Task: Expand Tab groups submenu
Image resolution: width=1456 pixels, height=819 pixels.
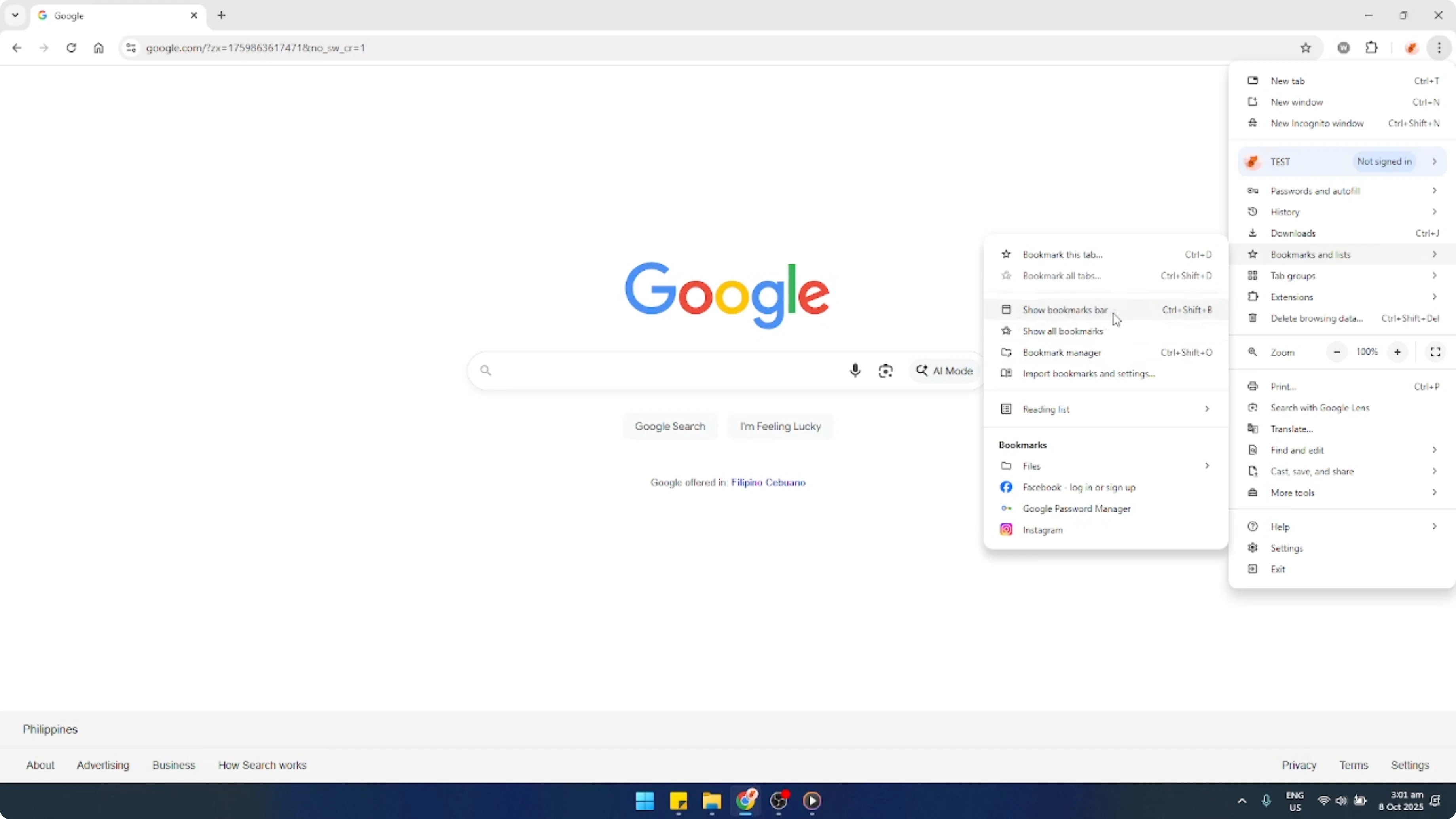Action: coord(1342,276)
